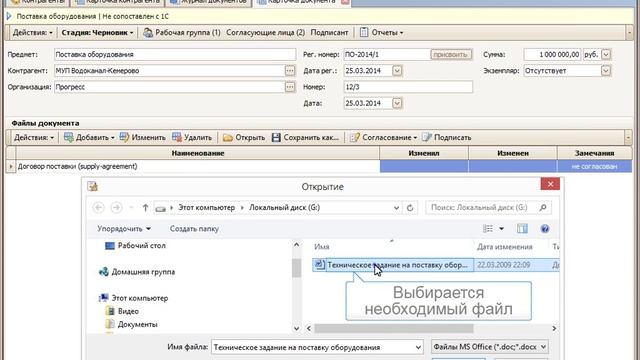Click Создать папку in dialog
The height and width of the screenshot is (360, 640).
pos(194,229)
